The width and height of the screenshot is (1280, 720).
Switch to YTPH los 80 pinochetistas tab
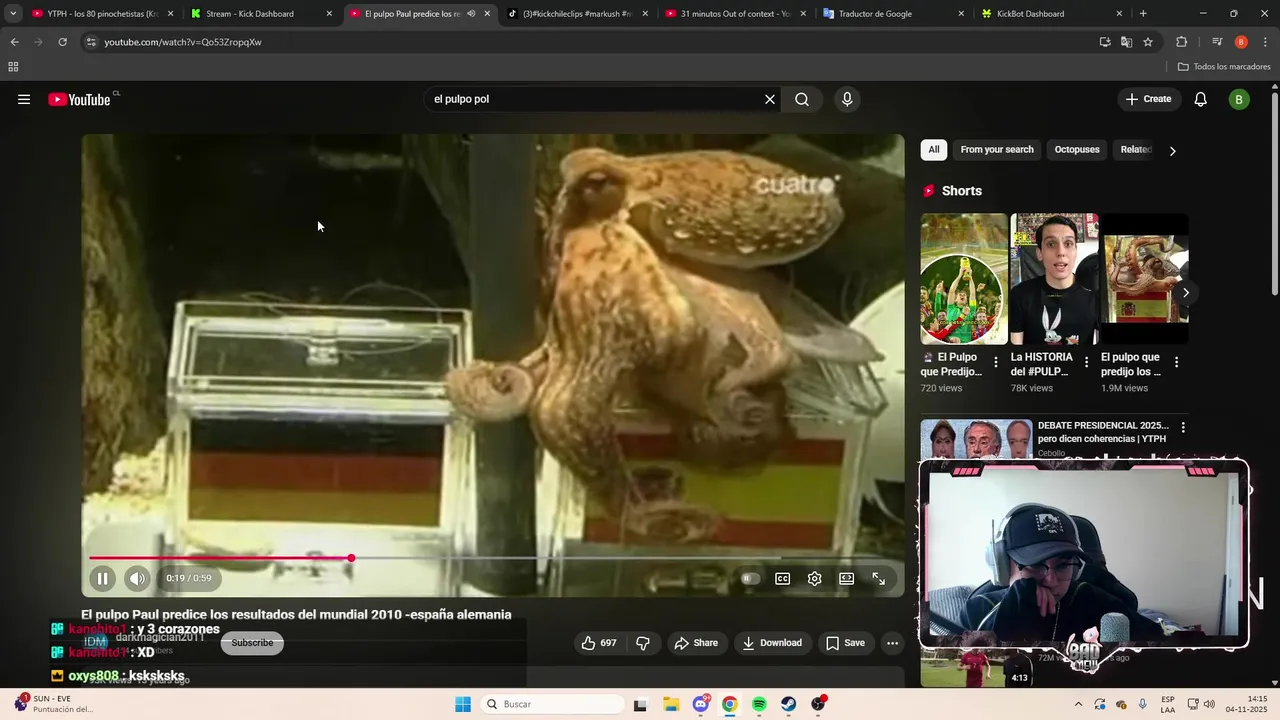pos(103,14)
